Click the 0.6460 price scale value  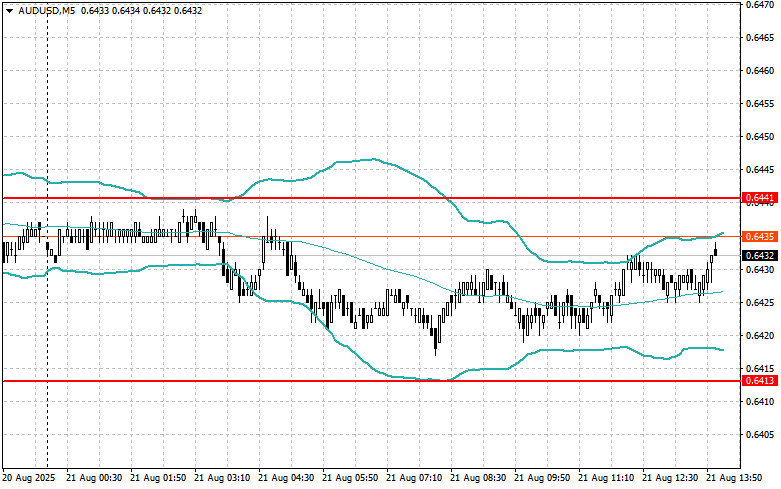[760, 71]
